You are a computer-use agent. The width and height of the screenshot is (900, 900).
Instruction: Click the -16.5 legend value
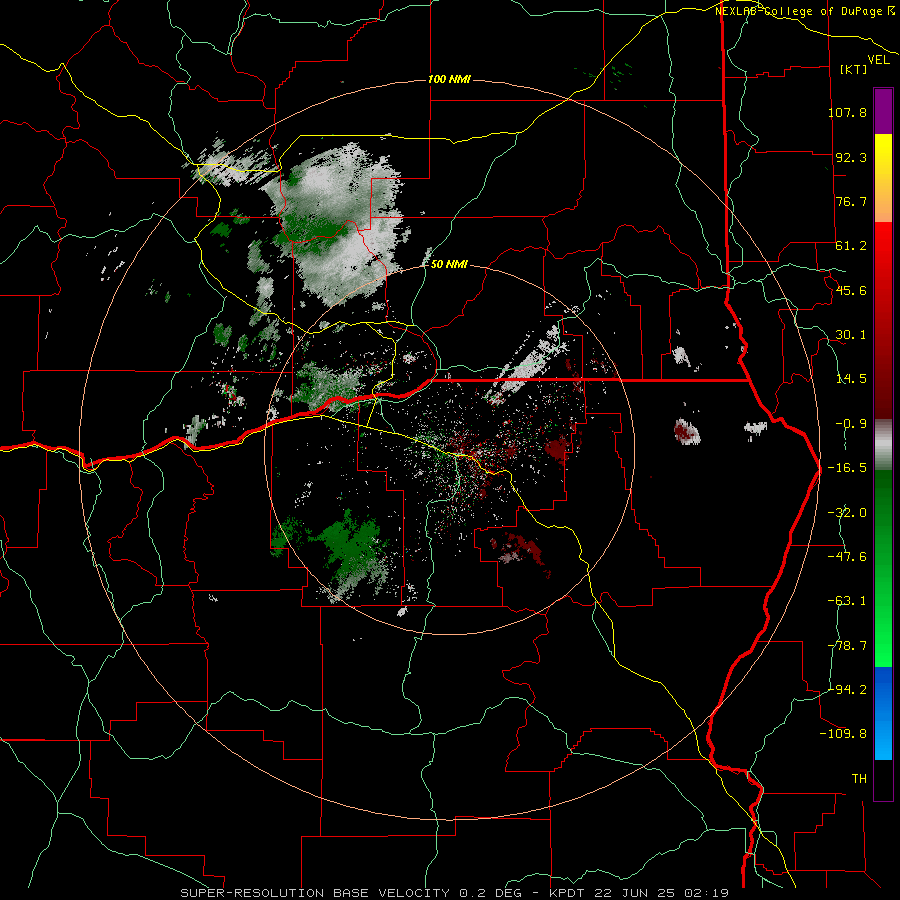click(847, 467)
